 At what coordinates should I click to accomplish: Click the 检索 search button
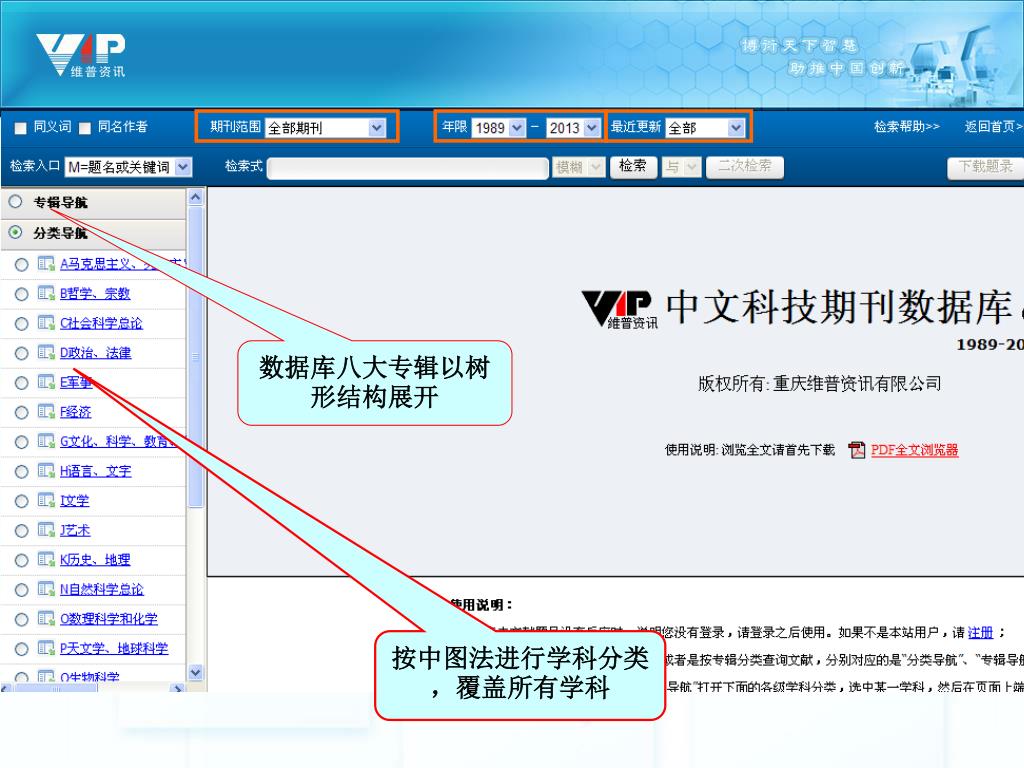click(x=633, y=167)
